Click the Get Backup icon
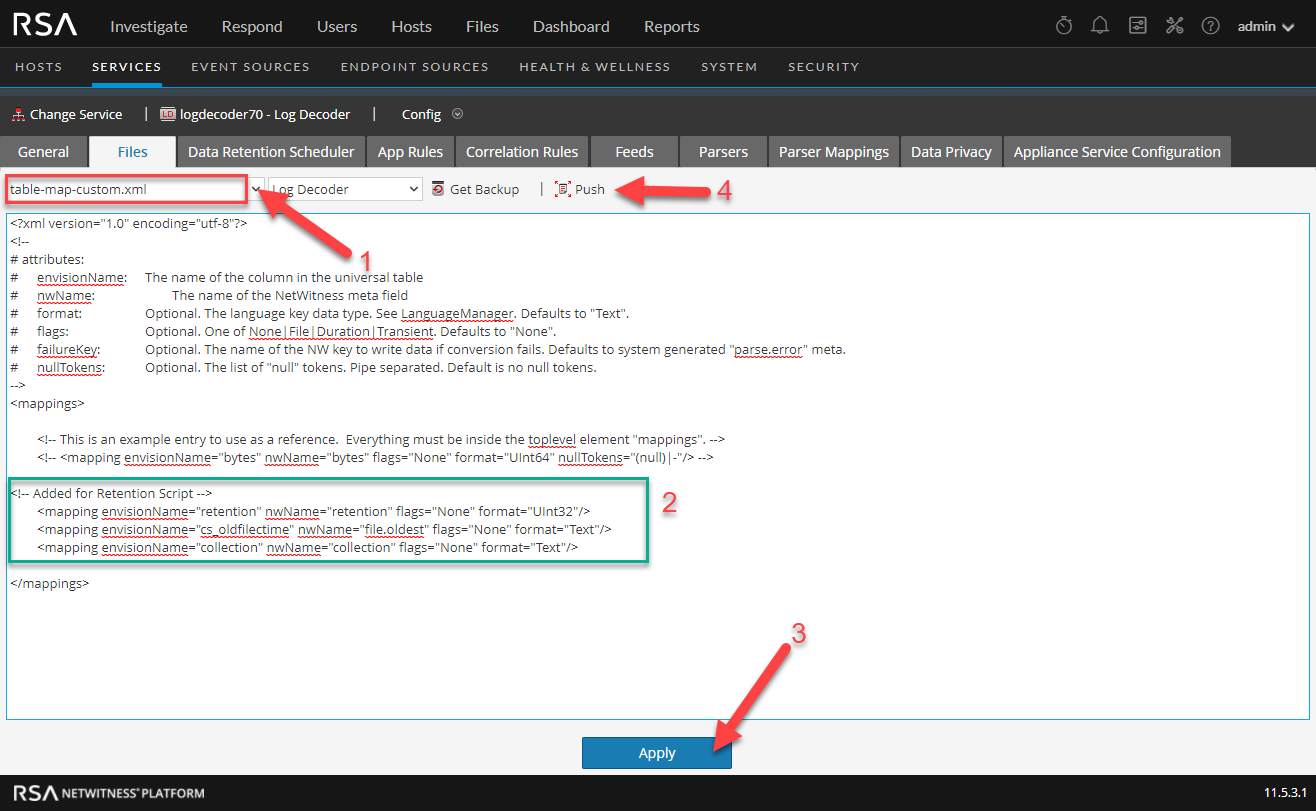 pyautogui.click(x=438, y=189)
